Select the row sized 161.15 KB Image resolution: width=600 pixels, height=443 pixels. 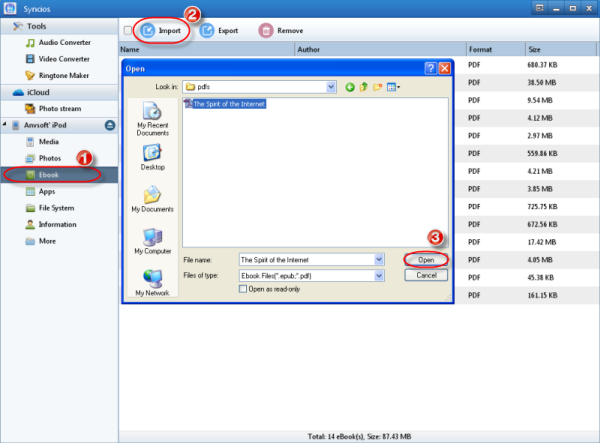[526, 295]
